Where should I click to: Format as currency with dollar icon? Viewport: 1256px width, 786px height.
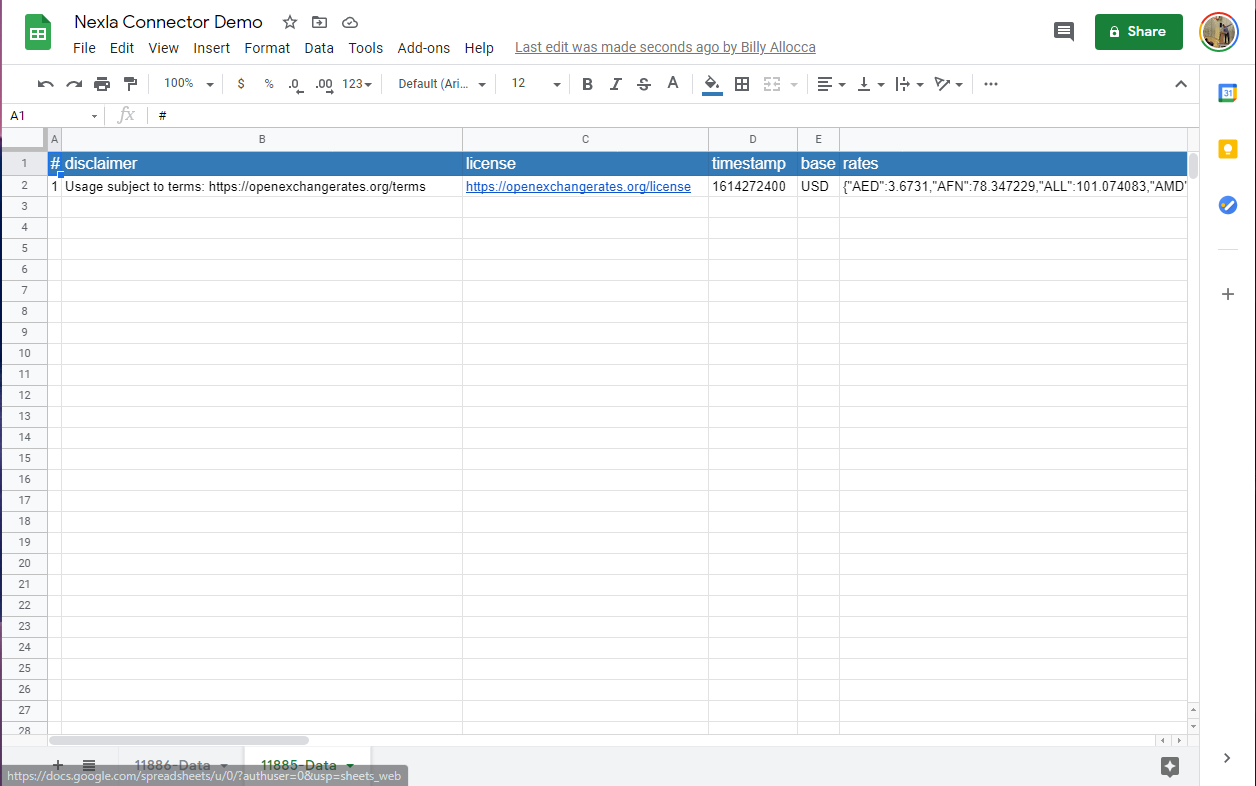(241, 84)
